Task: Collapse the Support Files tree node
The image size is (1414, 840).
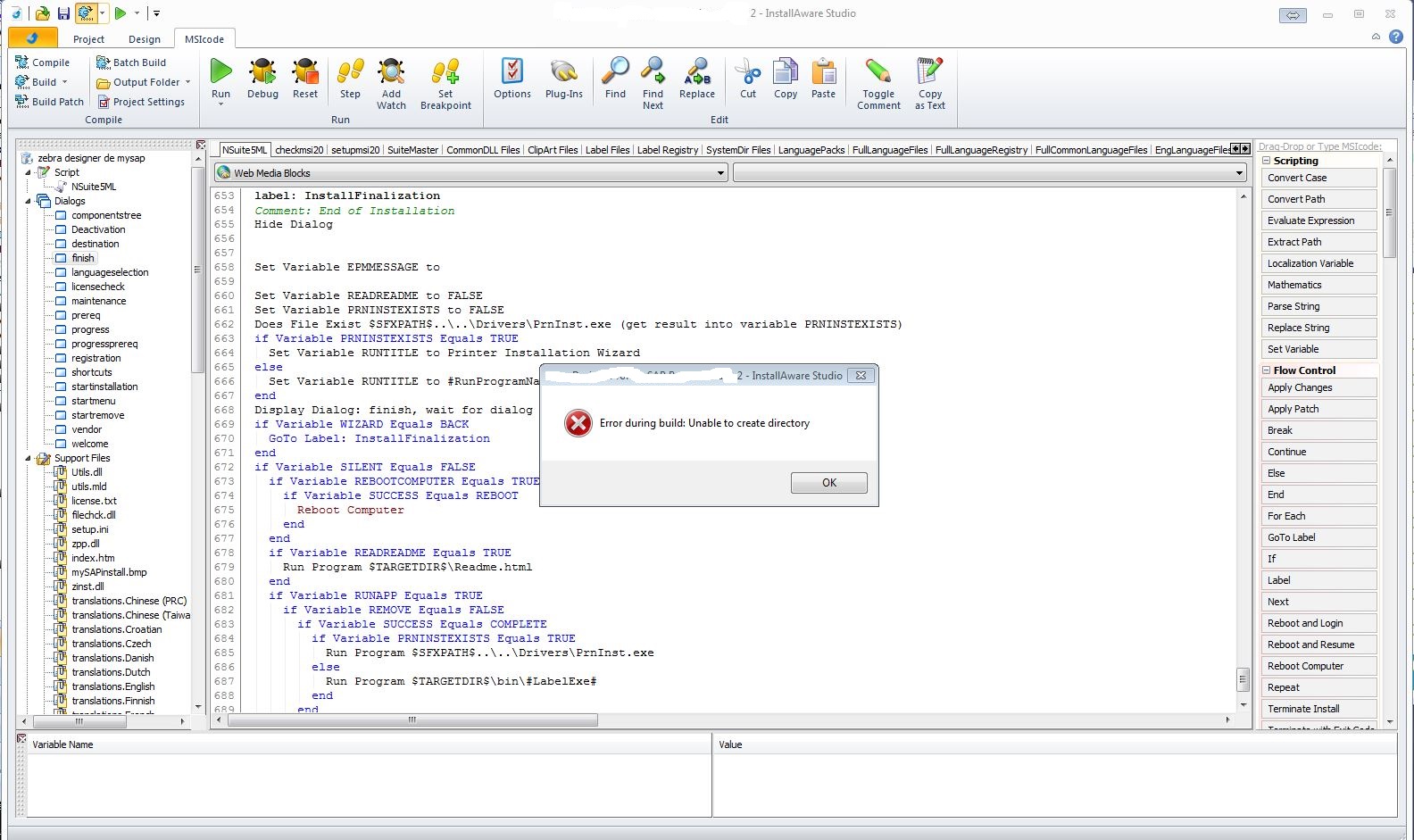Action: 28,458
